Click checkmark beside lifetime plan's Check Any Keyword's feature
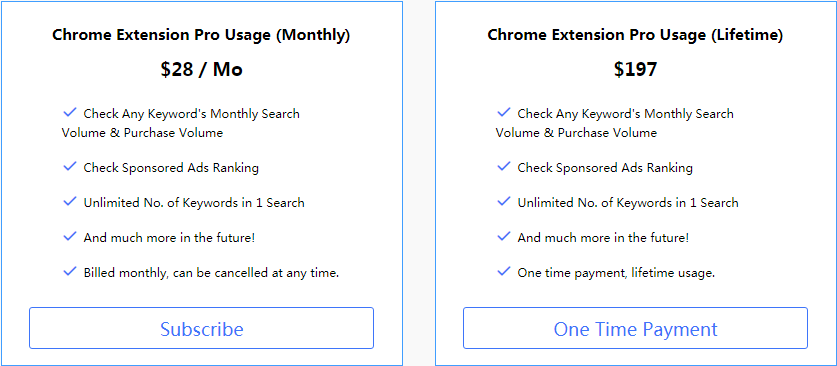 point(504,113)
